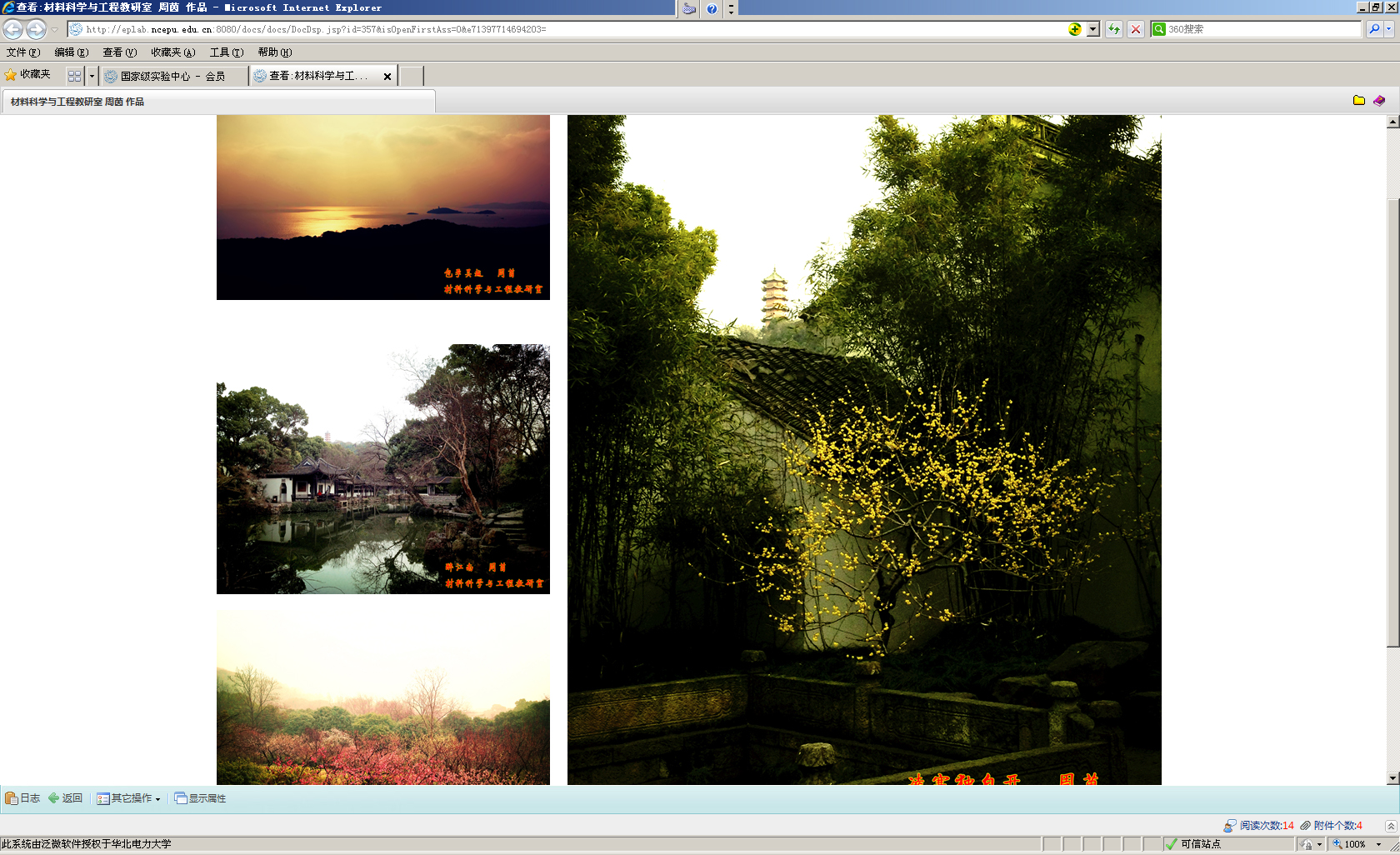Viewport: 1400px width, 855px height.
Task: Switch to 国家级实验中心 - 会员 tab
Action: [174, 76]
